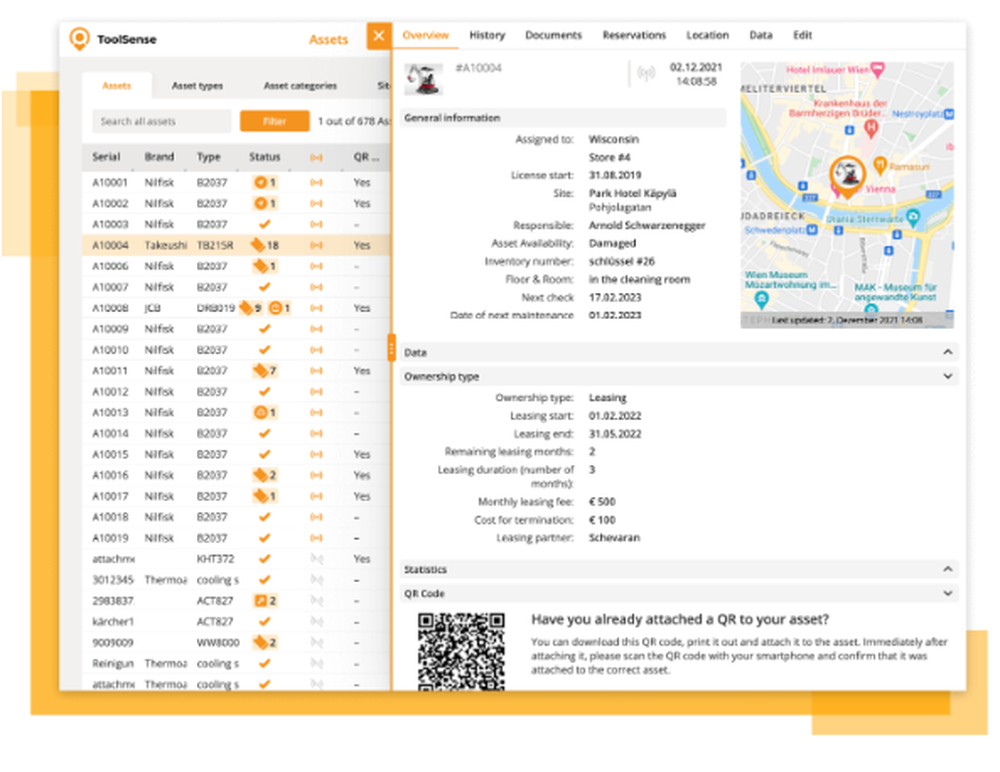Click the connectivity icon for A10004

click(316, 245)
